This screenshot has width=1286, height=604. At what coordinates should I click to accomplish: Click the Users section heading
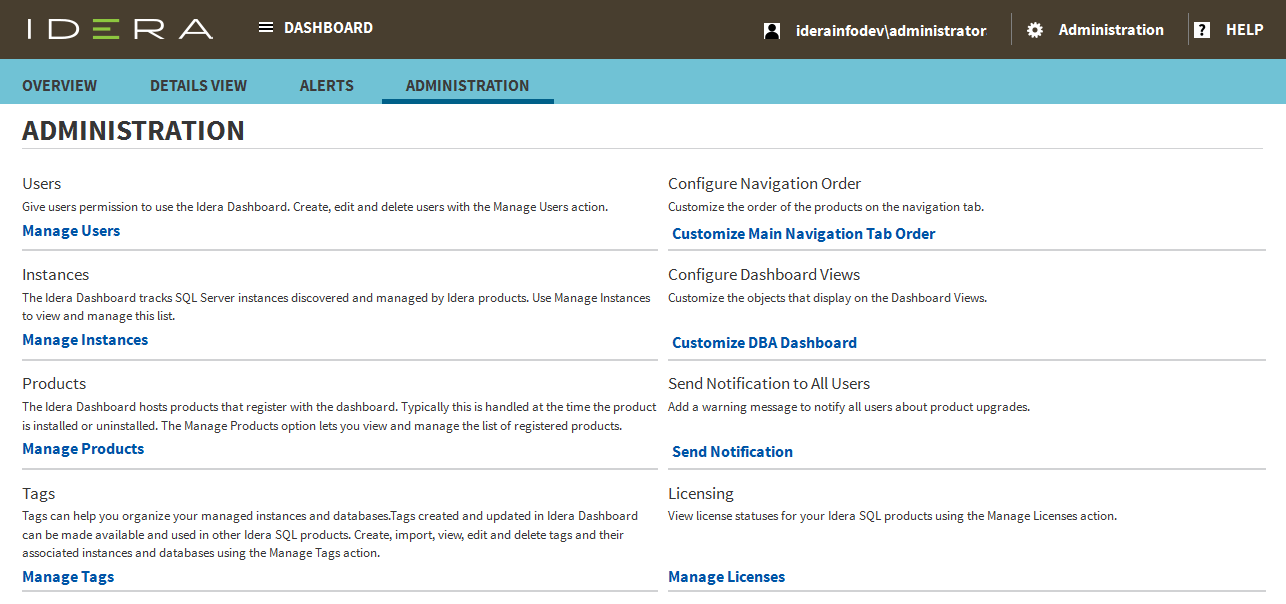(x=42, y=184)
